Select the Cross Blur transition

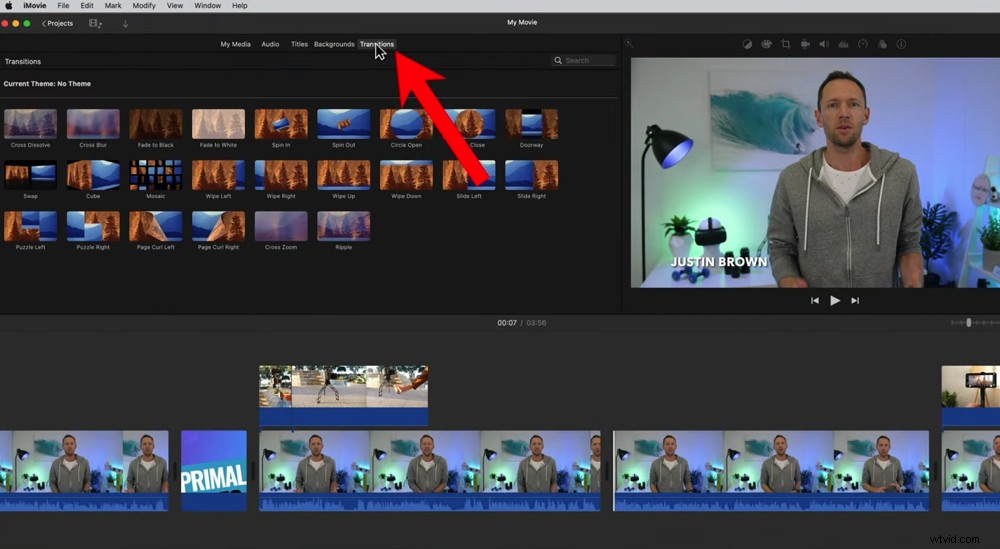tap(93, 124)
